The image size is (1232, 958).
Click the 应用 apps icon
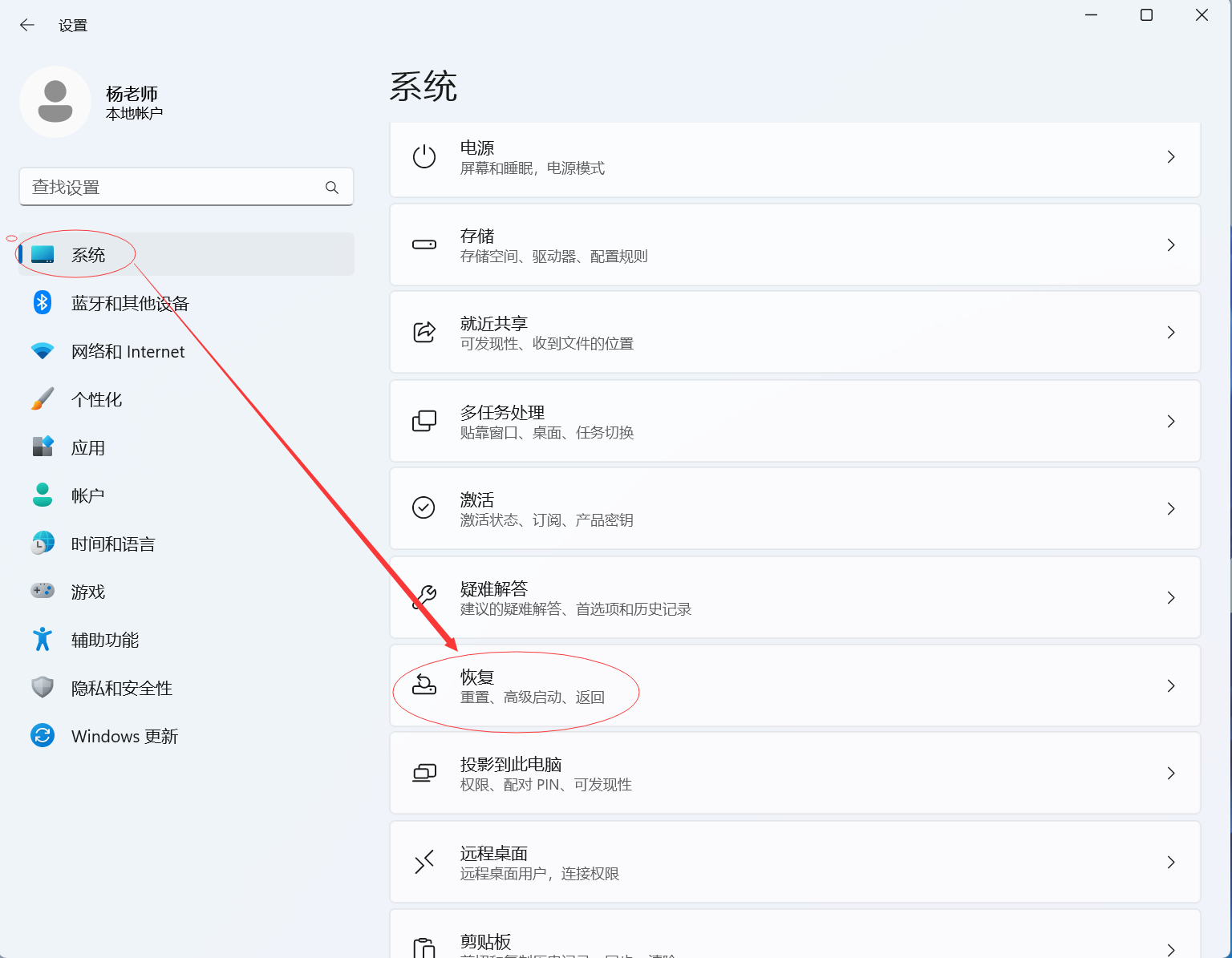[x=43, y=447]
